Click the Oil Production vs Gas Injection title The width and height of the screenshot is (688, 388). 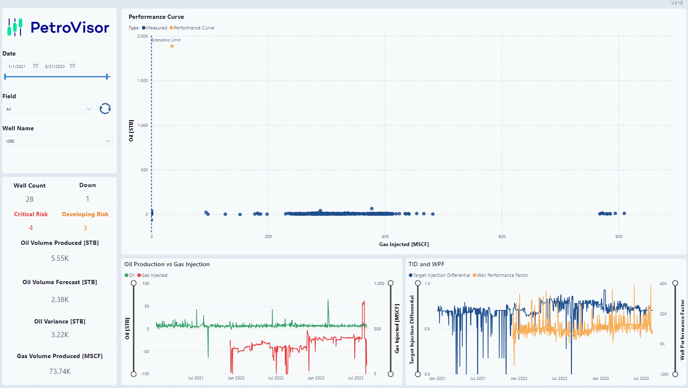[167, 264]
